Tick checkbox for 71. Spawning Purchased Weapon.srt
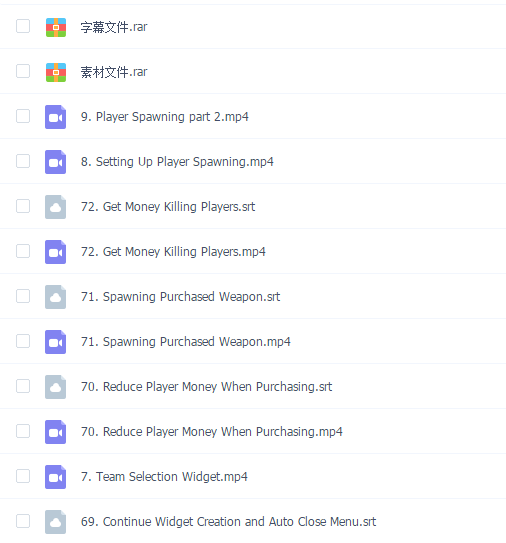506x543 pixels. click(23, 296)
